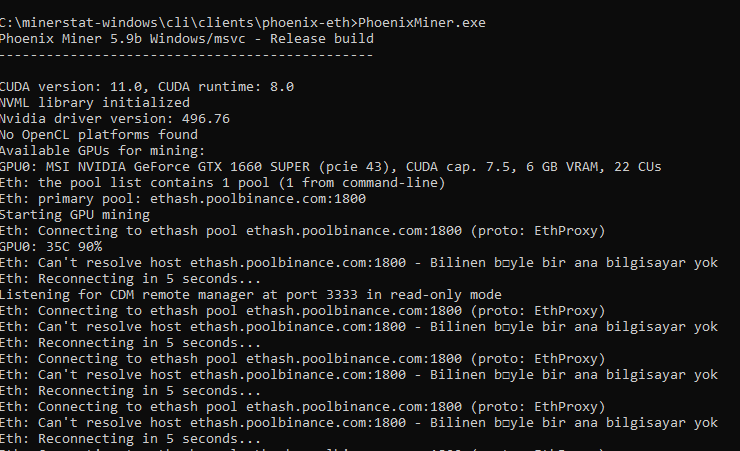Click the MSI NVIDIA GeForce GTX 1660 SUPER text

pos(181,167)
